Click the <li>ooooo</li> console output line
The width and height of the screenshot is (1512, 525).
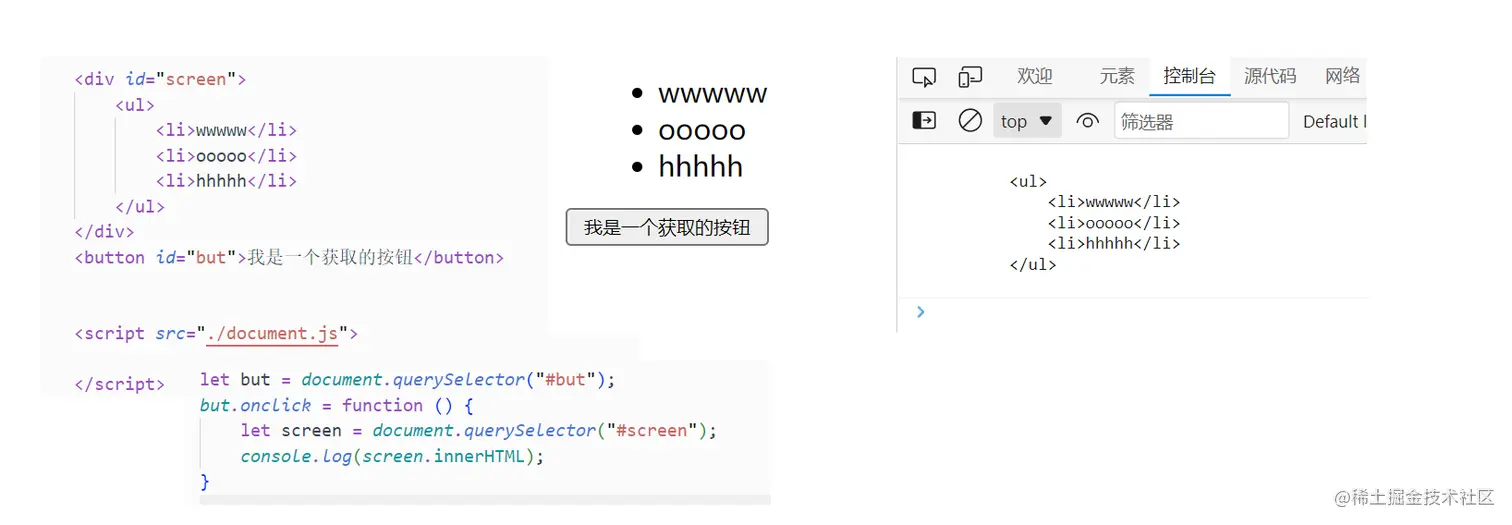coord(1114,223)
